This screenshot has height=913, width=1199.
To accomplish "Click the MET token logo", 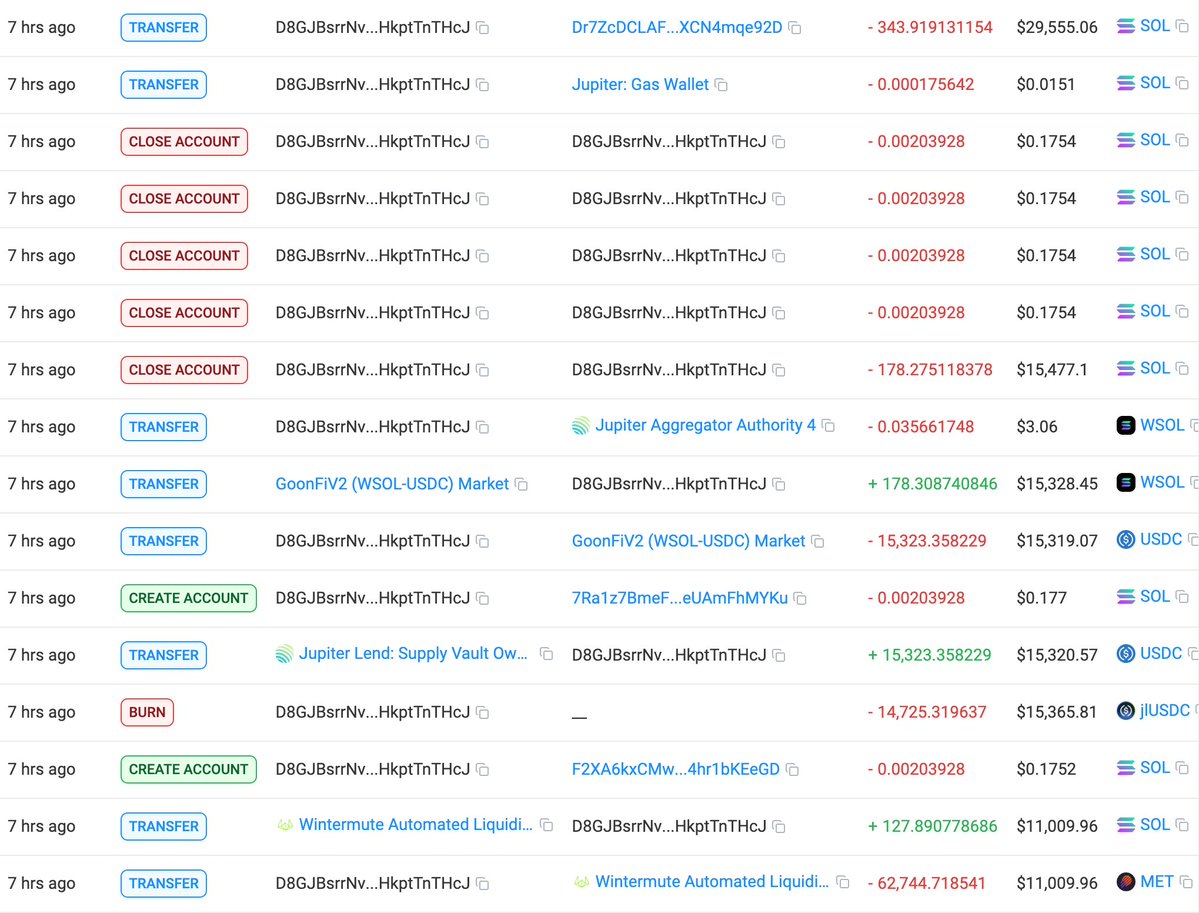I will (x=1126, y=882).
